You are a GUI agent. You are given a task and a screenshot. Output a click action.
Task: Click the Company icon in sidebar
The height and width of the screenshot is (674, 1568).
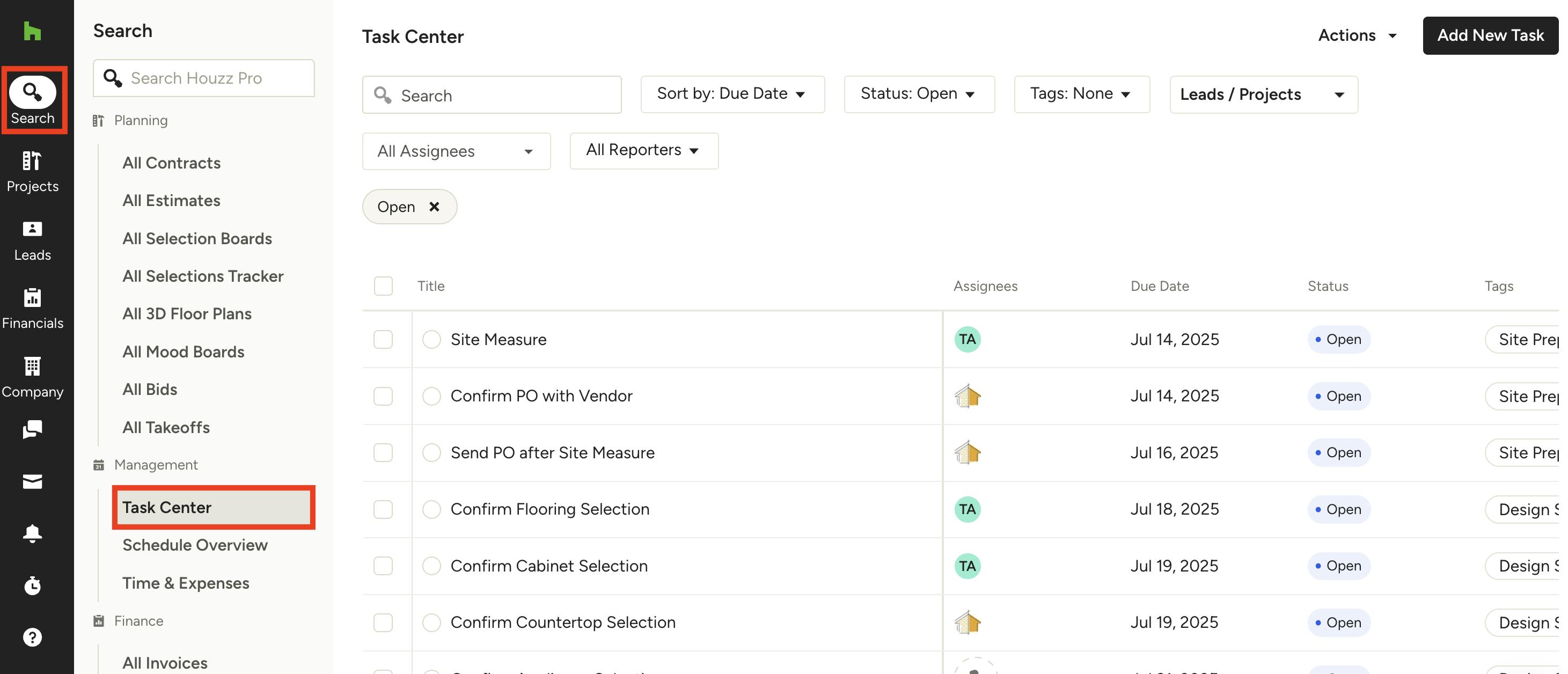pos(33,377)
